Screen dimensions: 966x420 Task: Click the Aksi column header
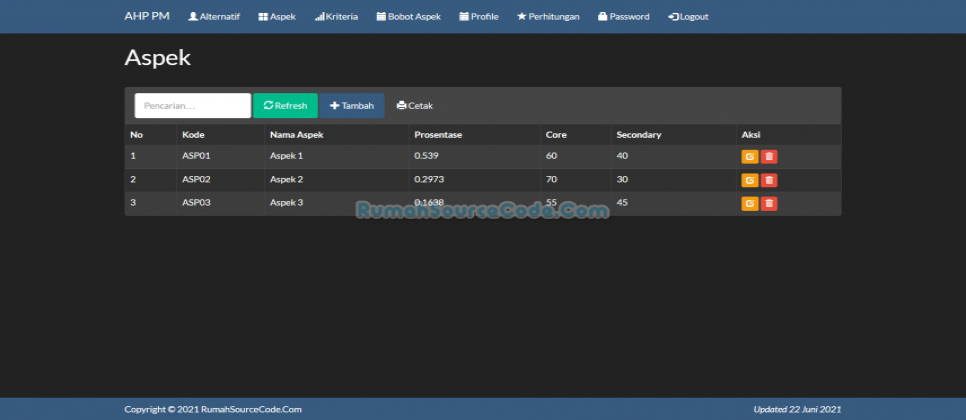pos(751,135)
